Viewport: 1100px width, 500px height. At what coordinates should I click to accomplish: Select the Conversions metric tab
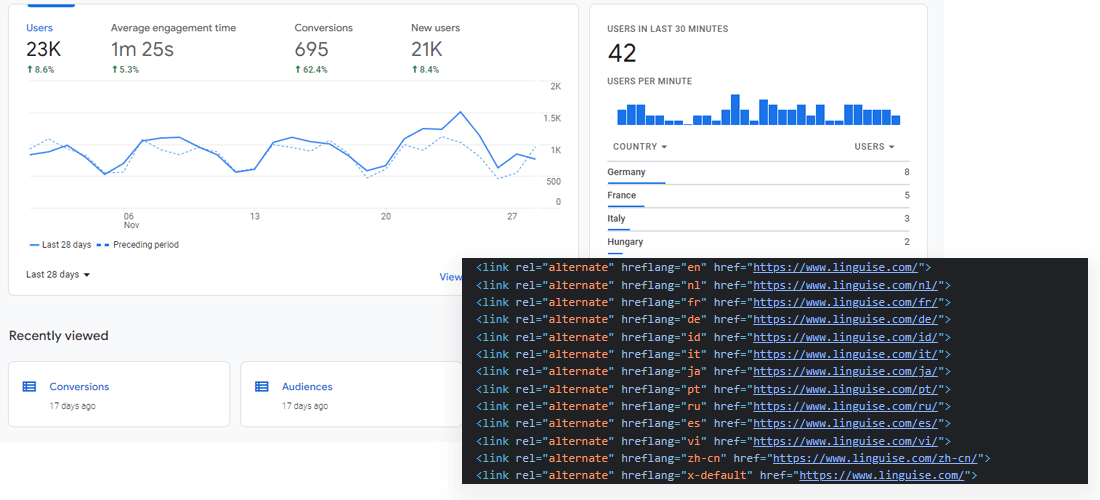tap(325, 28)
